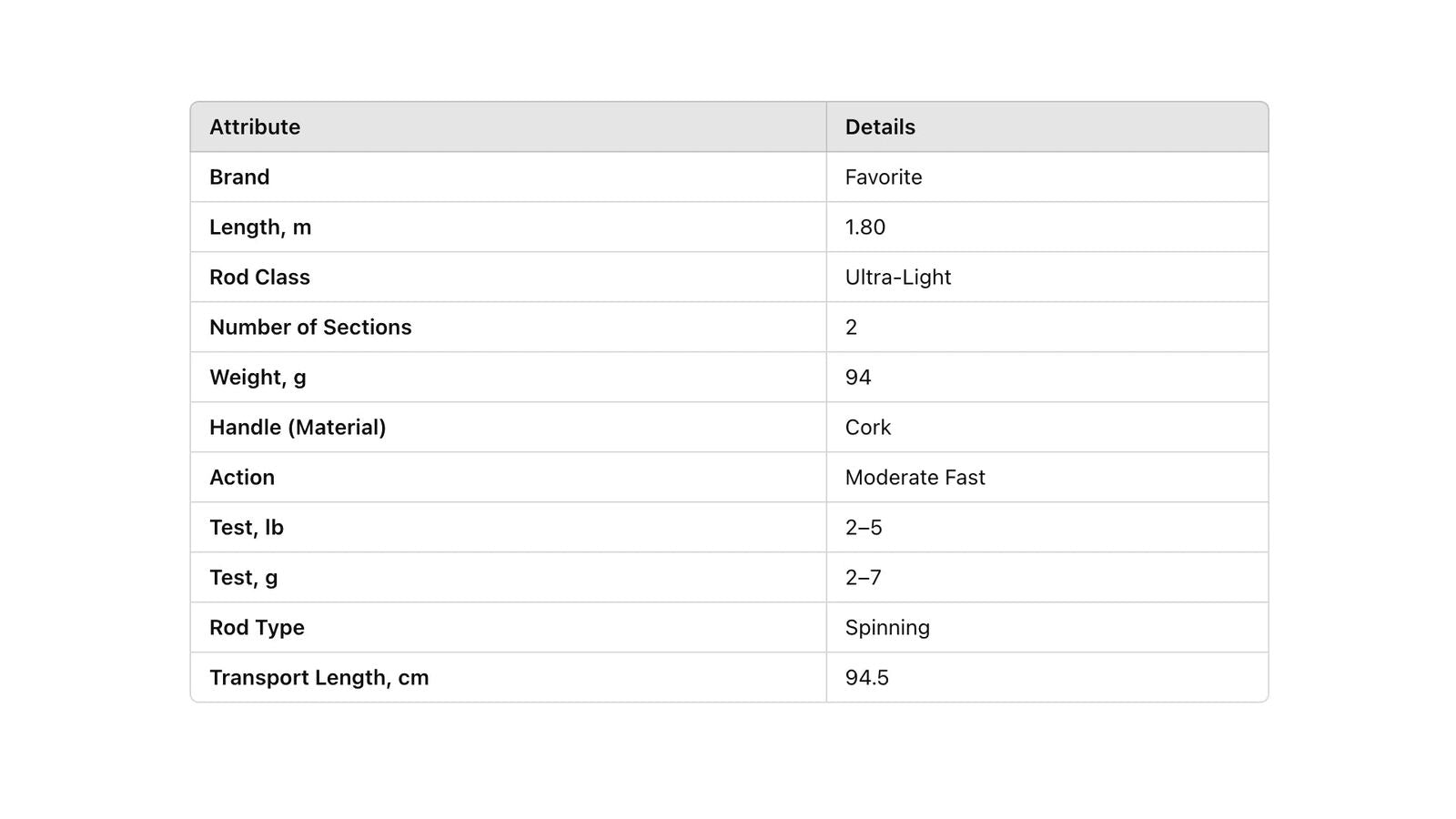Click the Handle (Material) label
The width and height of the screenshot is (1456, 819).
[x=298, y=427]
